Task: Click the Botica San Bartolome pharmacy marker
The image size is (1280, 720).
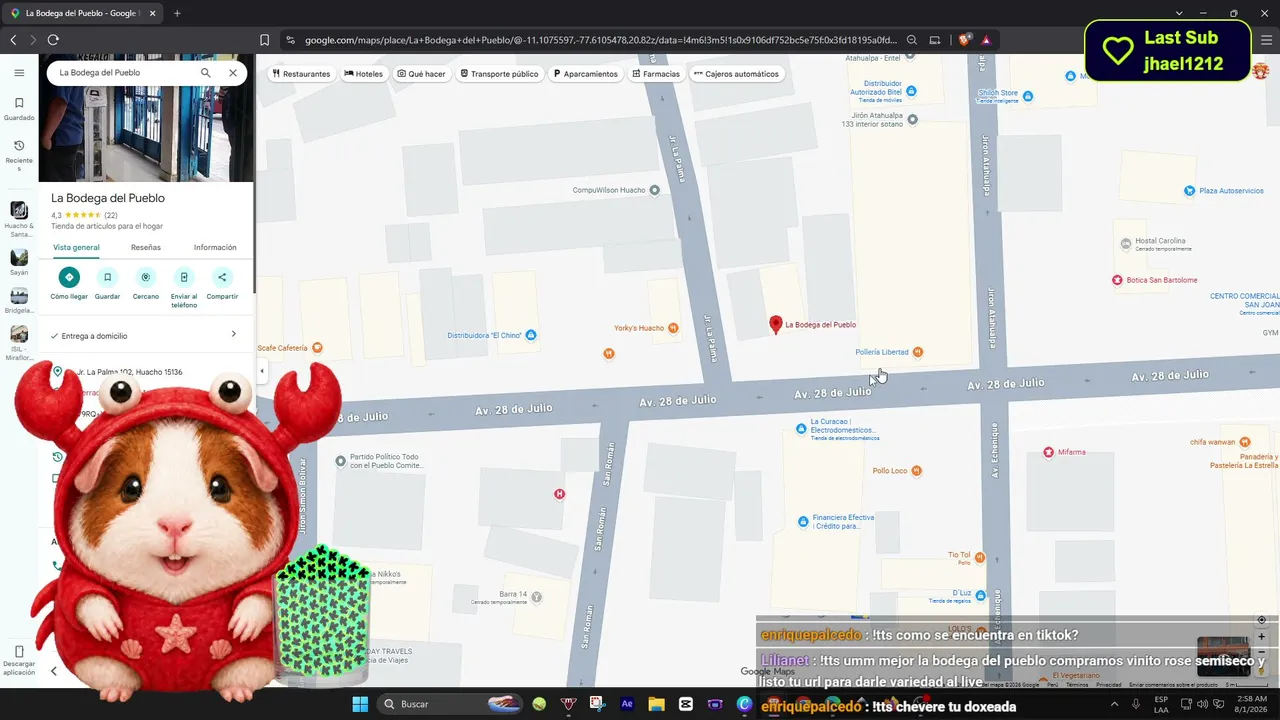Action: [x=1117, y=280]
